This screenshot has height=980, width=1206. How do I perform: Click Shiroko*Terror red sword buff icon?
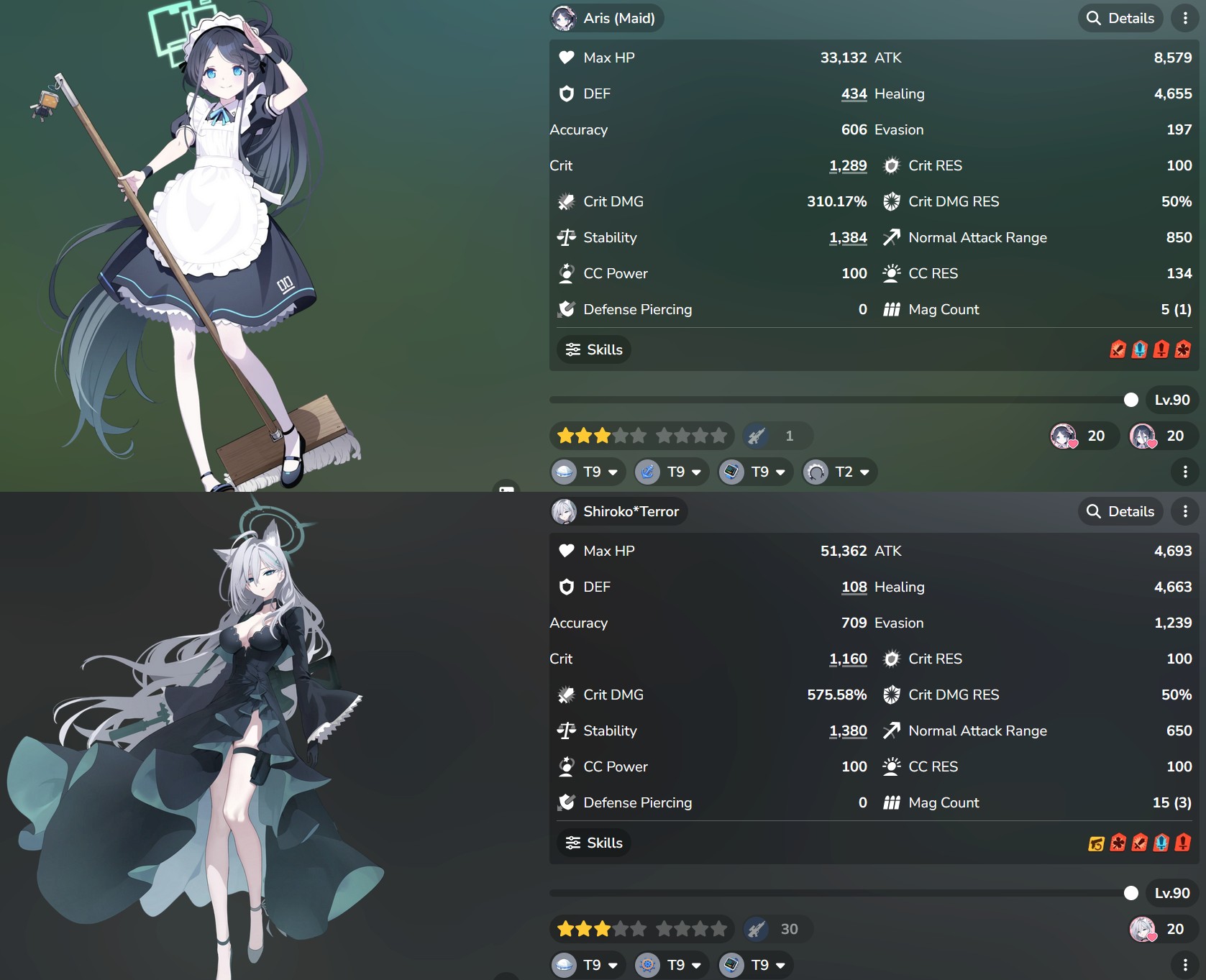tap(1139, 843)
